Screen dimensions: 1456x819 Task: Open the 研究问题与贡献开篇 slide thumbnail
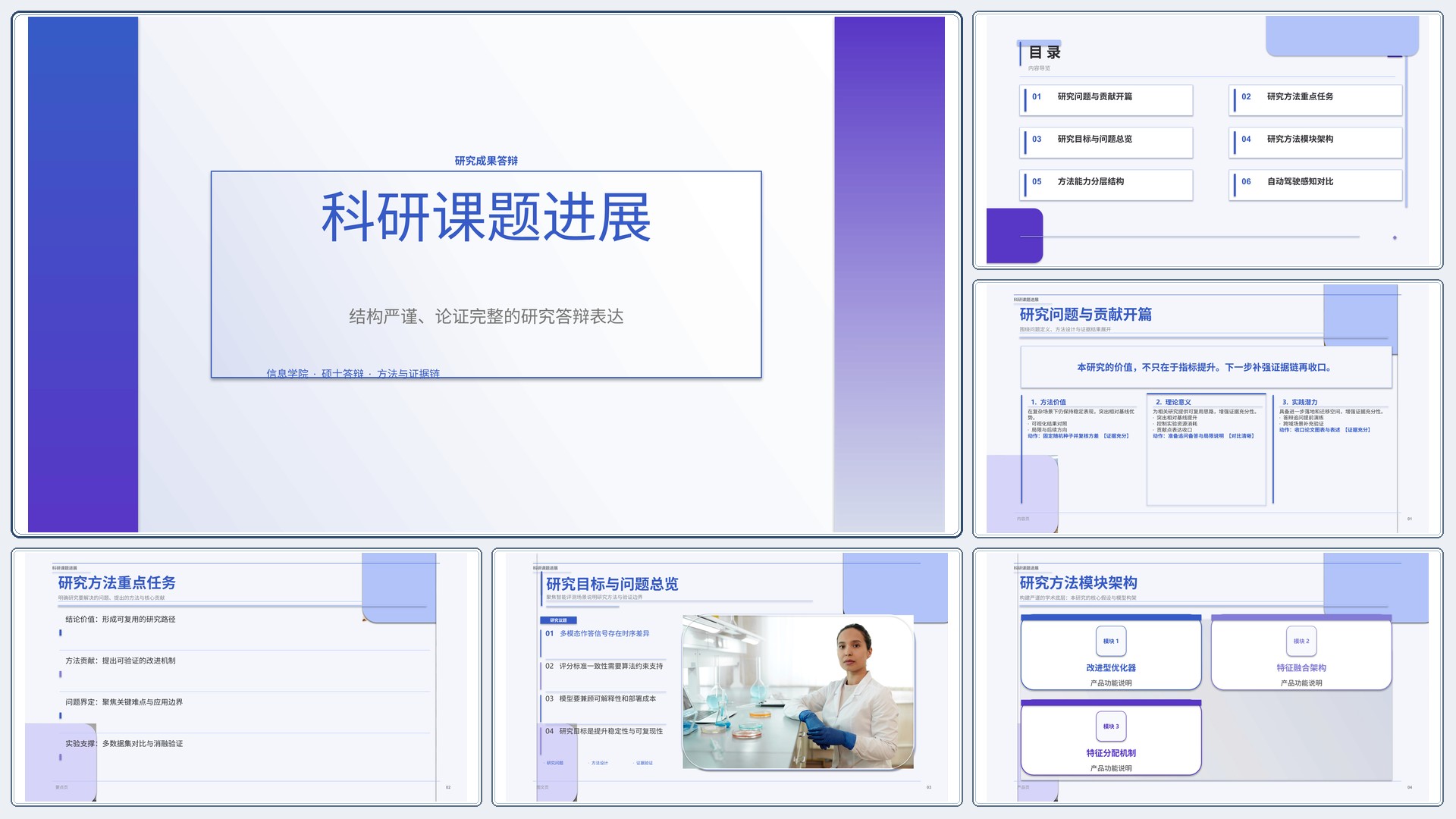click(x=1207, y=409)
